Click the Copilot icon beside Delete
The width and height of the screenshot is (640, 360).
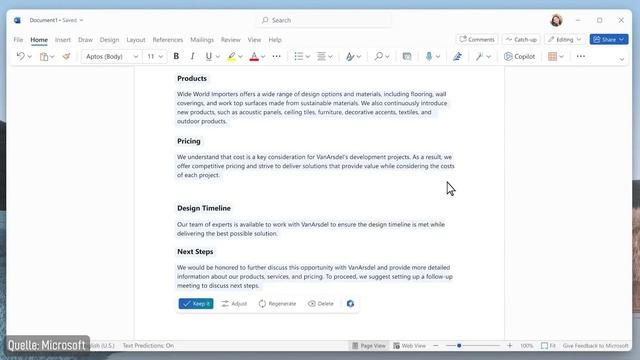(x=350, y=304)
